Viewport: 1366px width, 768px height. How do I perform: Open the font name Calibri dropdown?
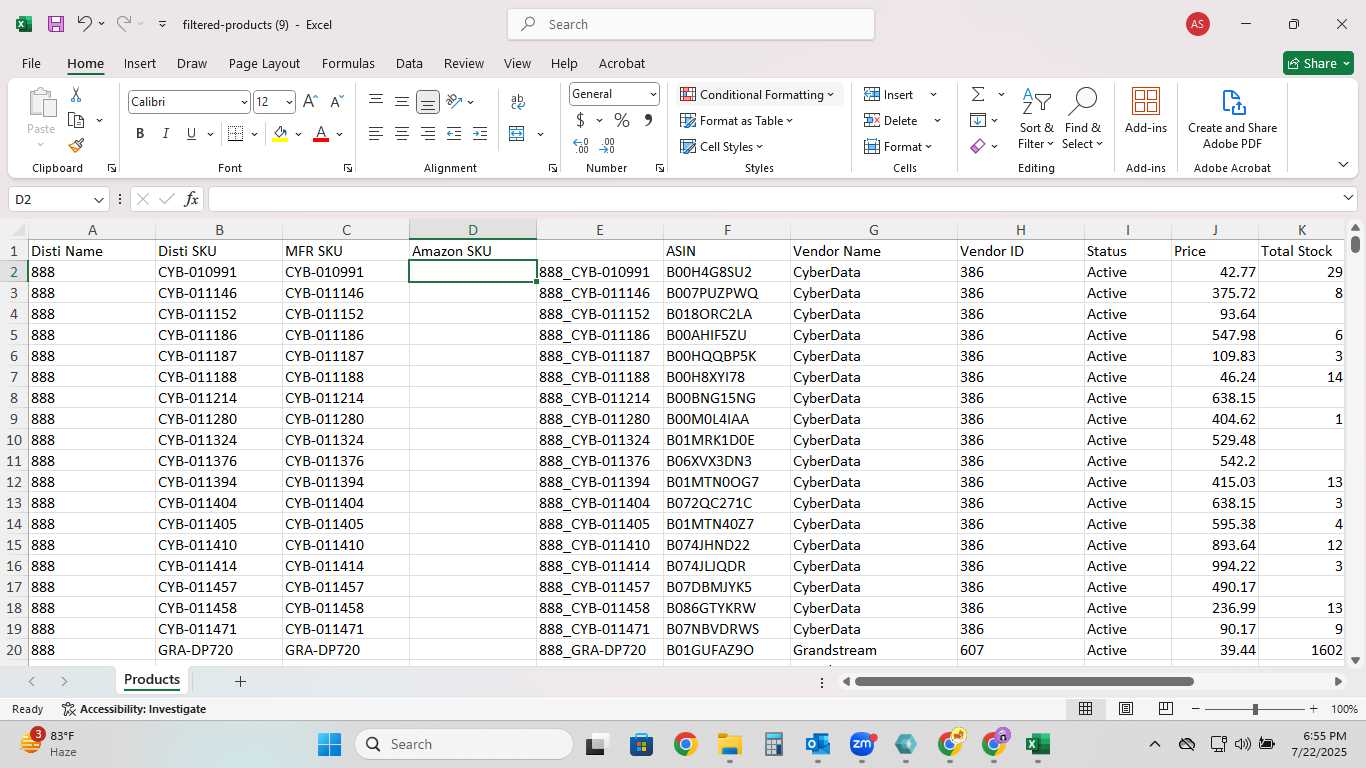244,102
